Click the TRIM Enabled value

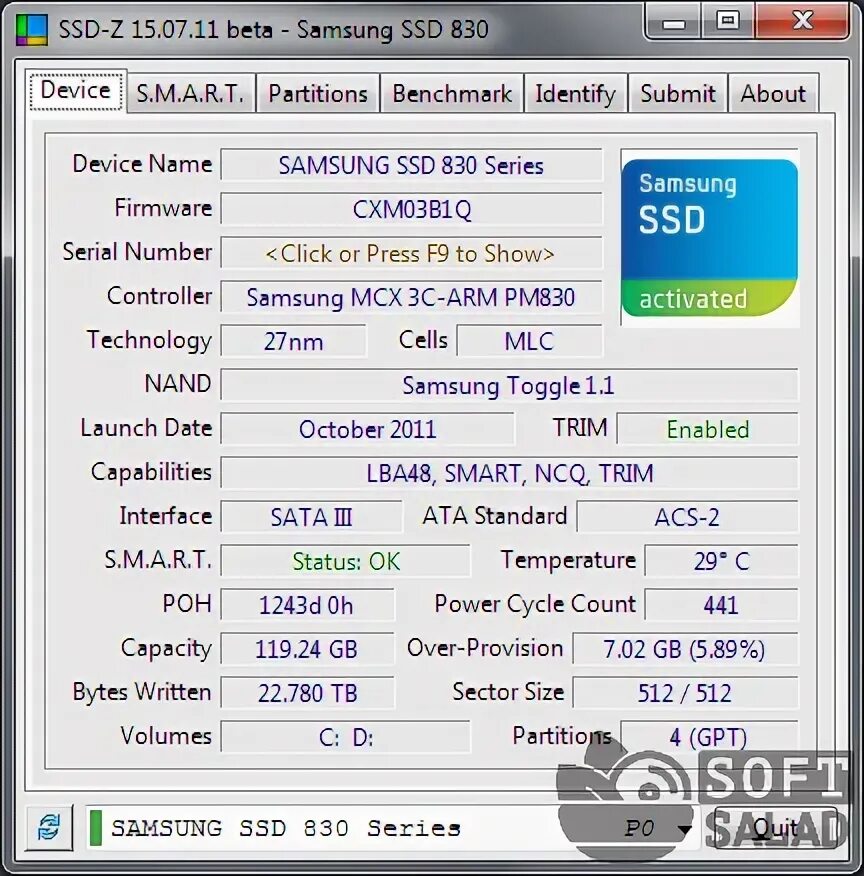point(707,430)
